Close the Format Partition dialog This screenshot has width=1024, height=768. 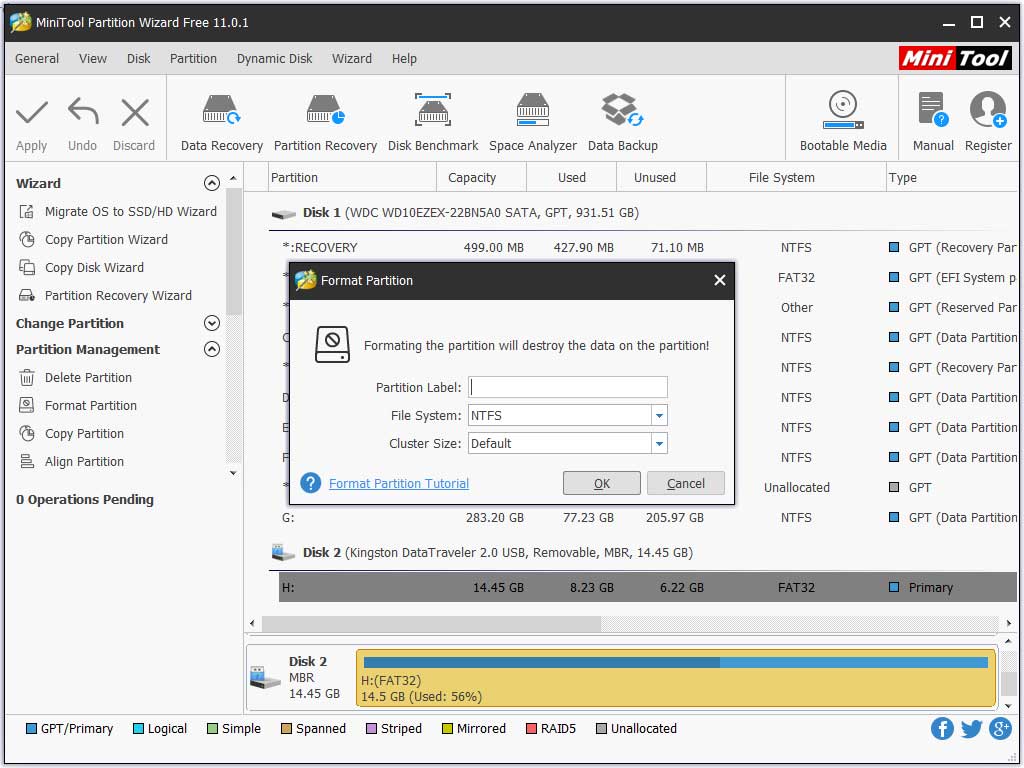point(719,281)
